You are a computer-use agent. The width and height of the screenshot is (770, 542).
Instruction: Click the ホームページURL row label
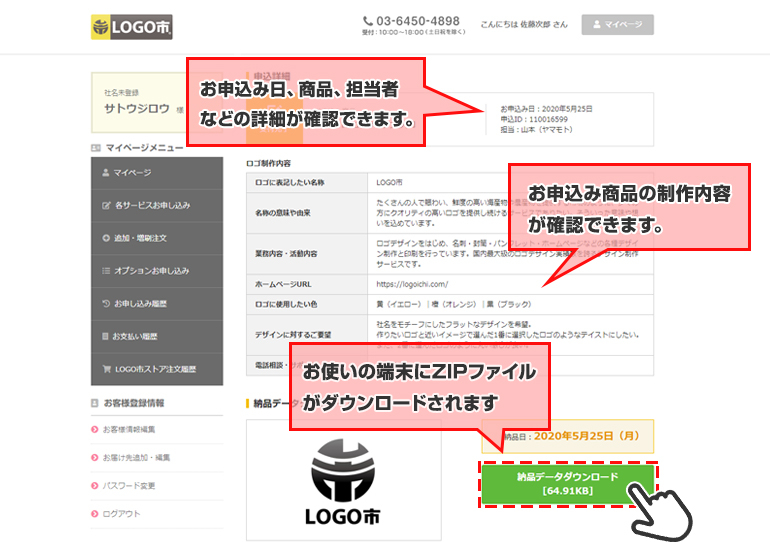pyautogui.click(x=283, y=284)
